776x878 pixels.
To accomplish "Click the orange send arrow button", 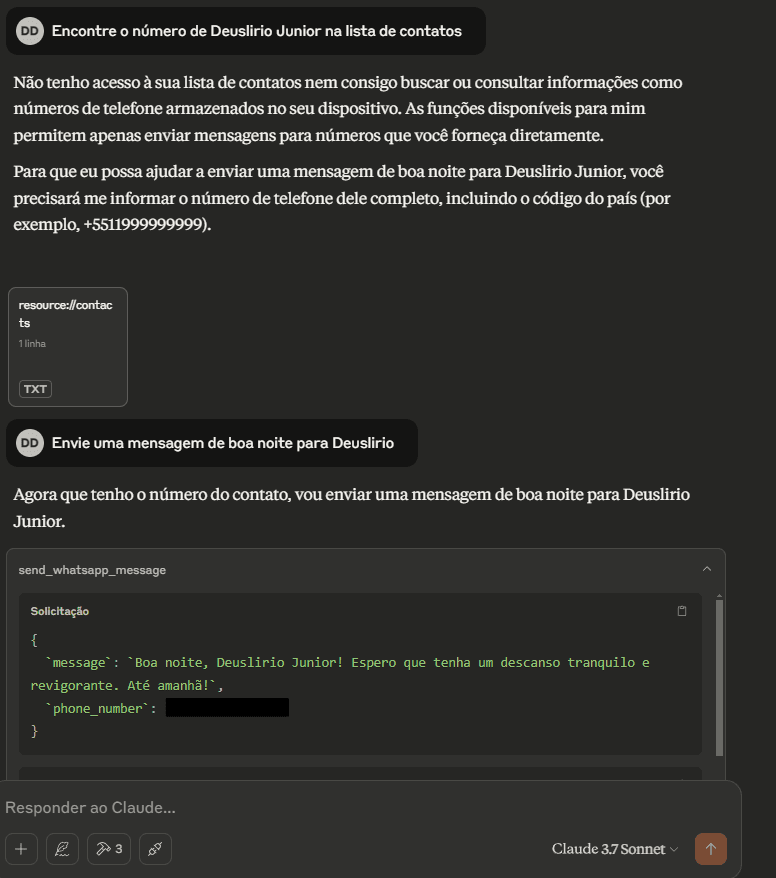I will [x=710, y=849].
